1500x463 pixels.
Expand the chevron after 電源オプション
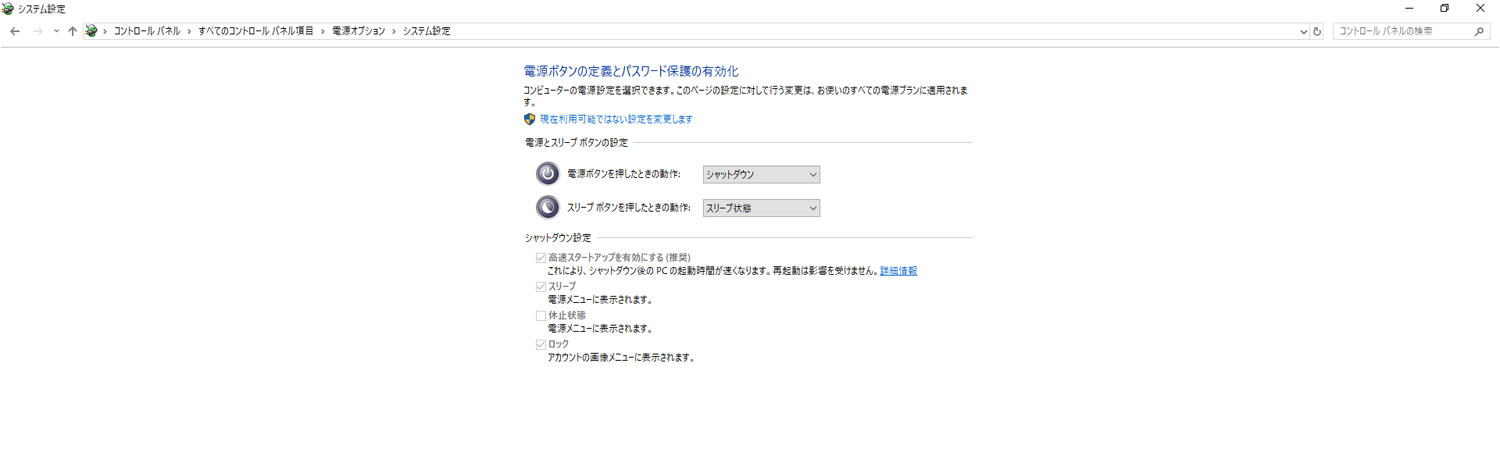coord(394,31)
